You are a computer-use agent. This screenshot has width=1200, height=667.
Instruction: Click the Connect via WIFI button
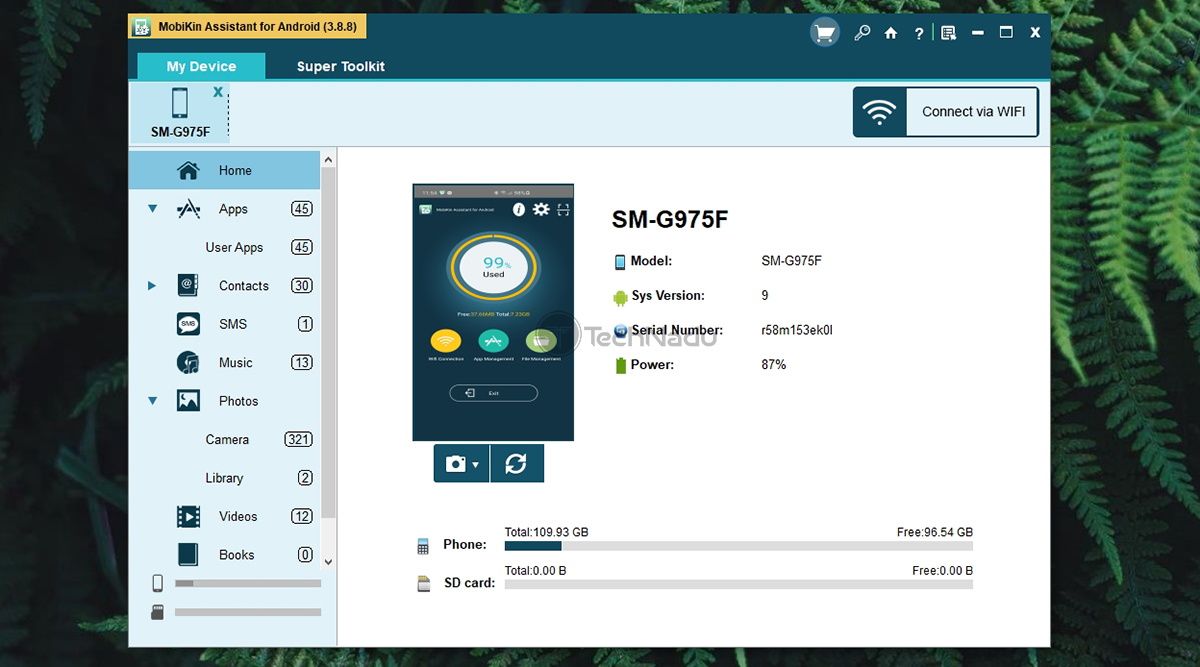click(946, 111)
